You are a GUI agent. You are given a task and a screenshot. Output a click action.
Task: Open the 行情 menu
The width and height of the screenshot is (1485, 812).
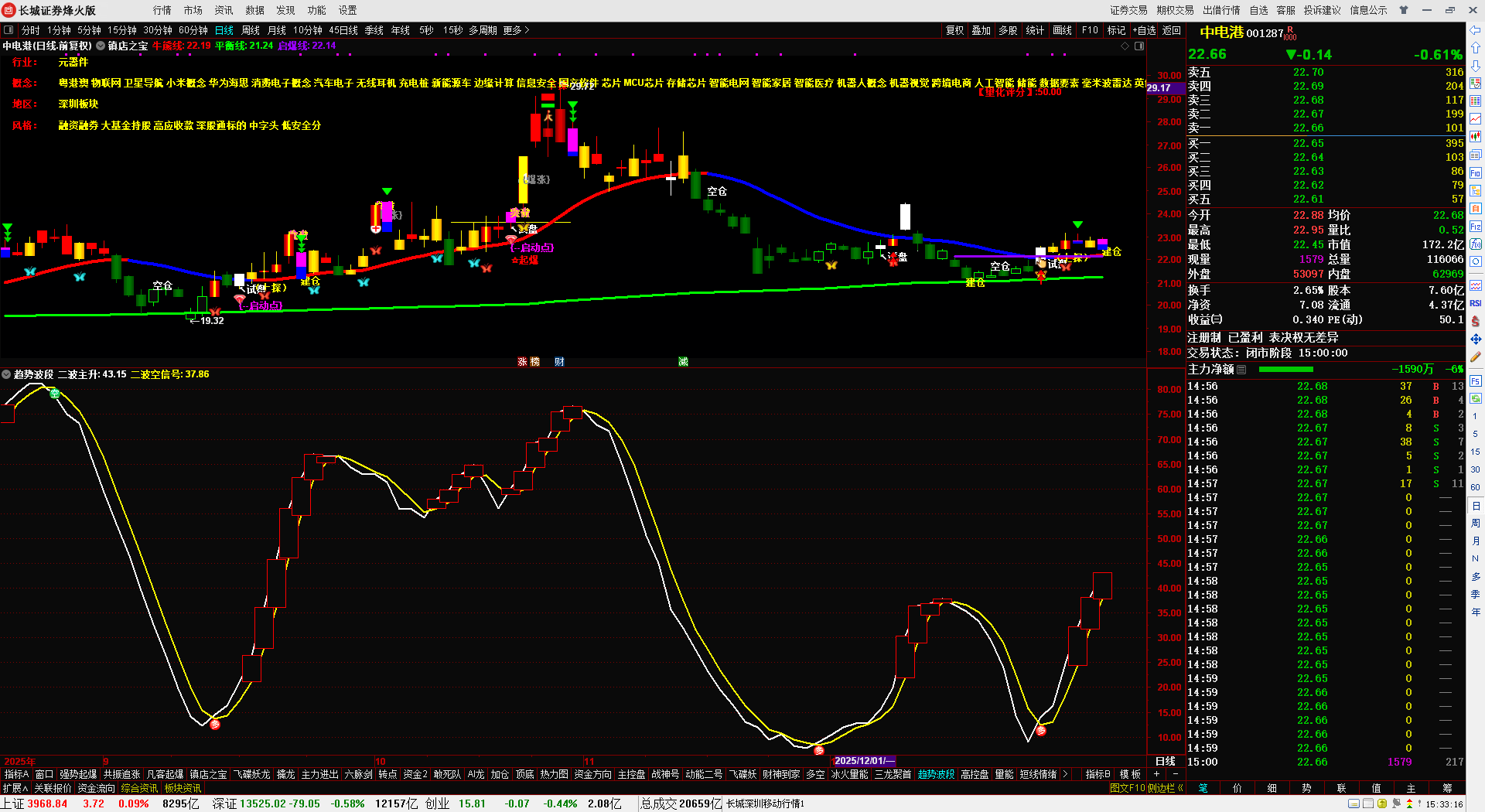162,10
